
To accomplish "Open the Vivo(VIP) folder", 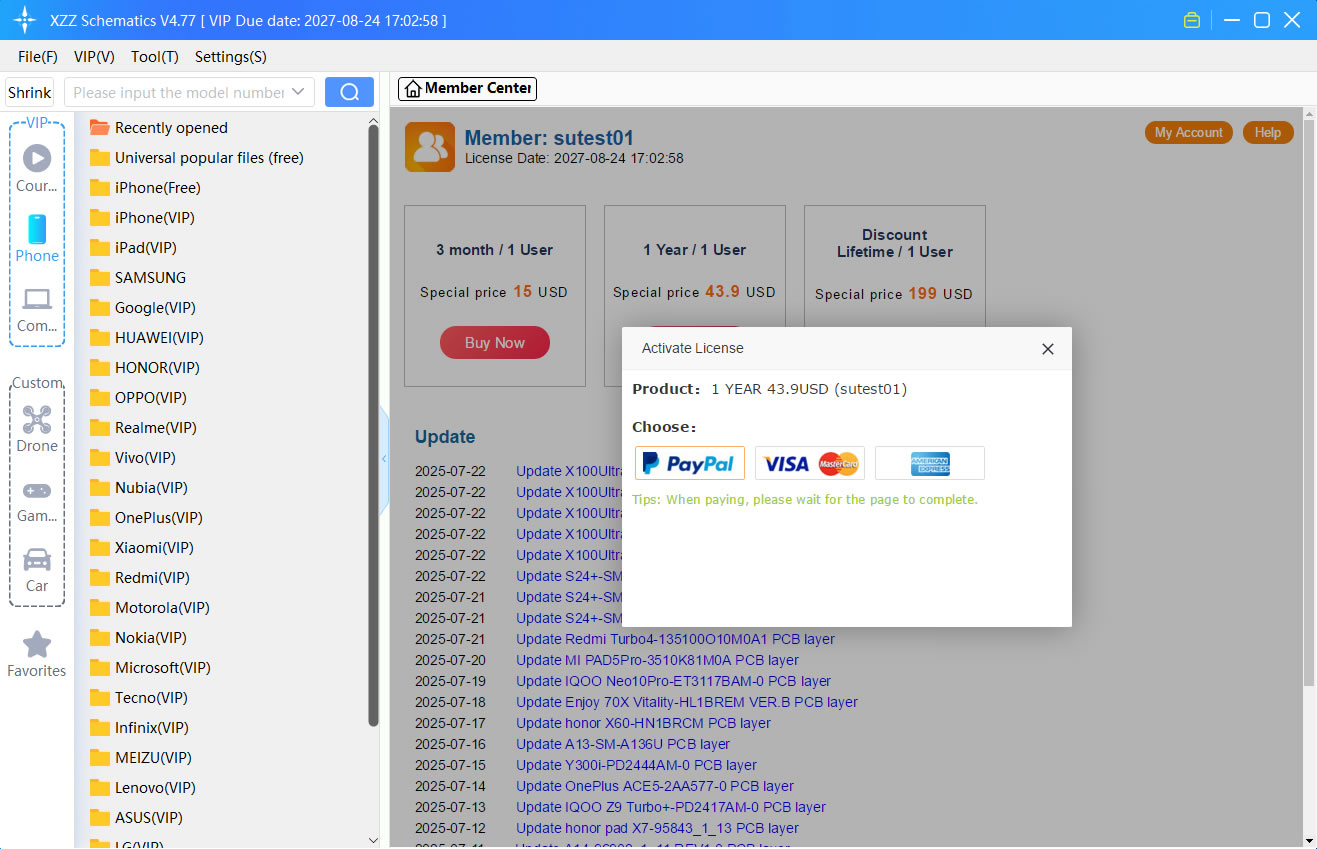I will tap(132, 458).
